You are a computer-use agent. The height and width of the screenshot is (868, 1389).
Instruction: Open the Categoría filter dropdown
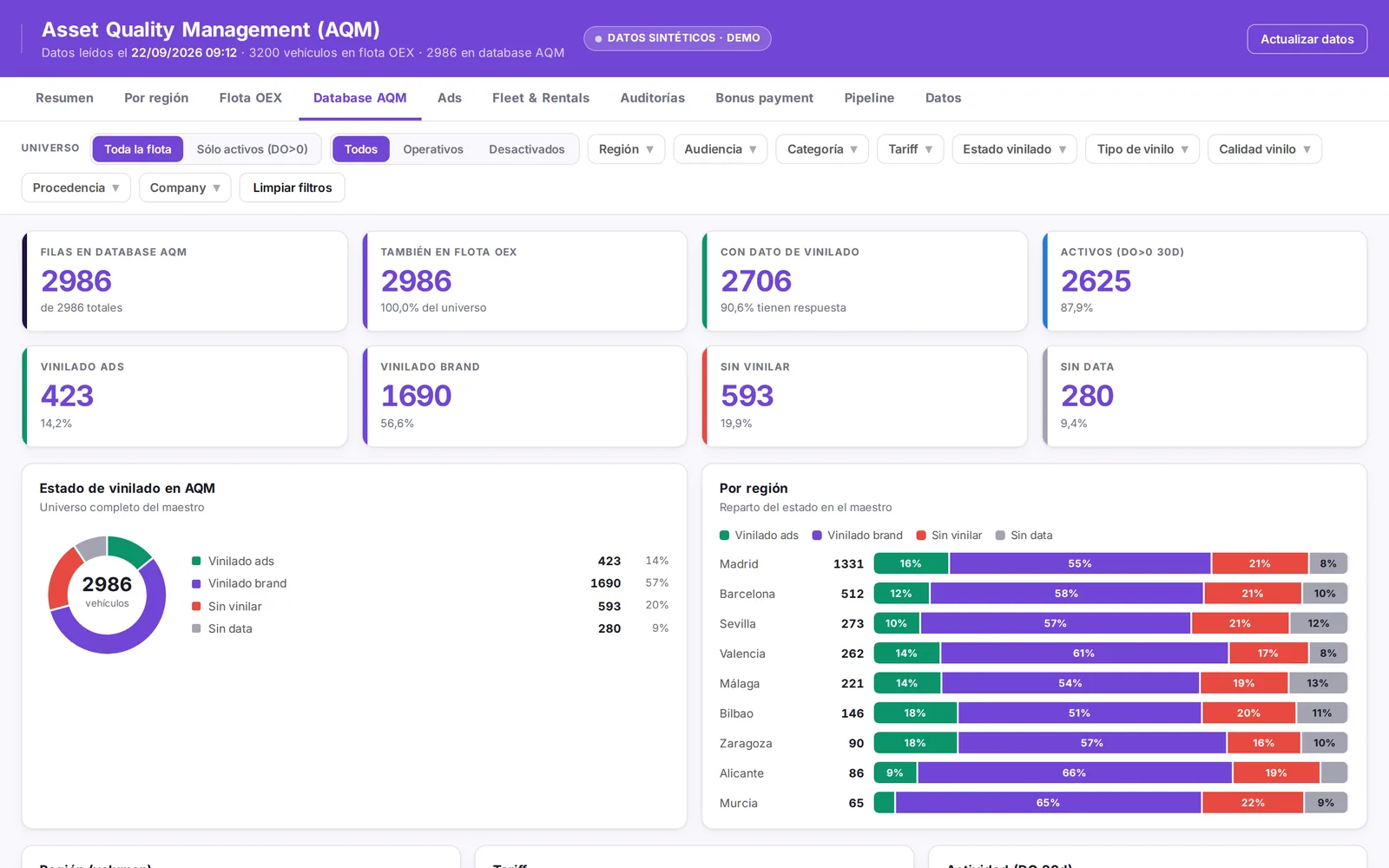tap(822, 149)
